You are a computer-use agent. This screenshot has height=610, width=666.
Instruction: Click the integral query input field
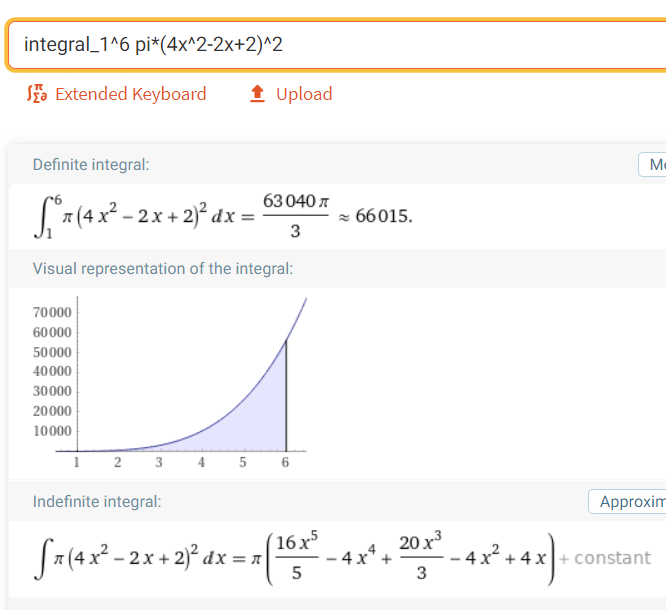(337, 45)
